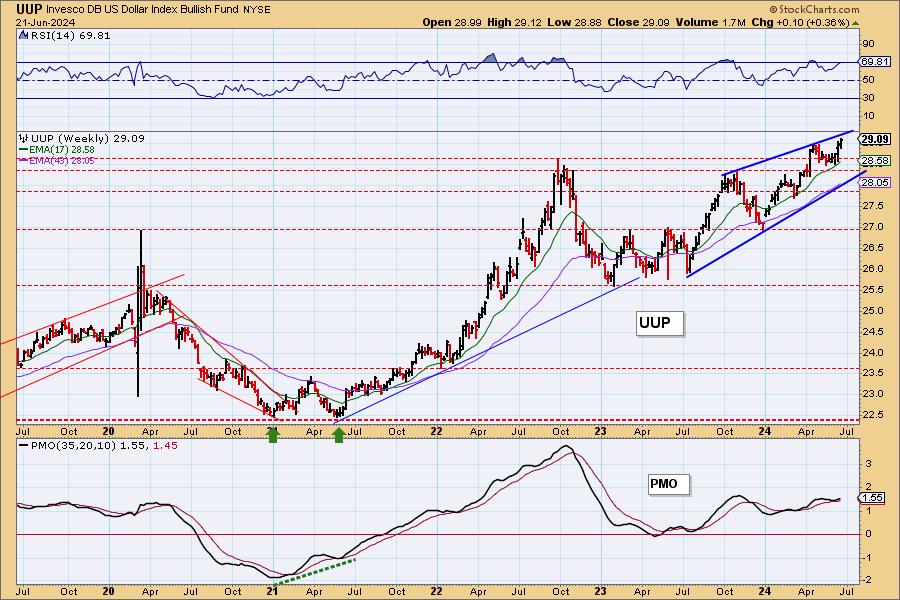
Task: Click the Low 28.88 value
Action: [573, 22]
